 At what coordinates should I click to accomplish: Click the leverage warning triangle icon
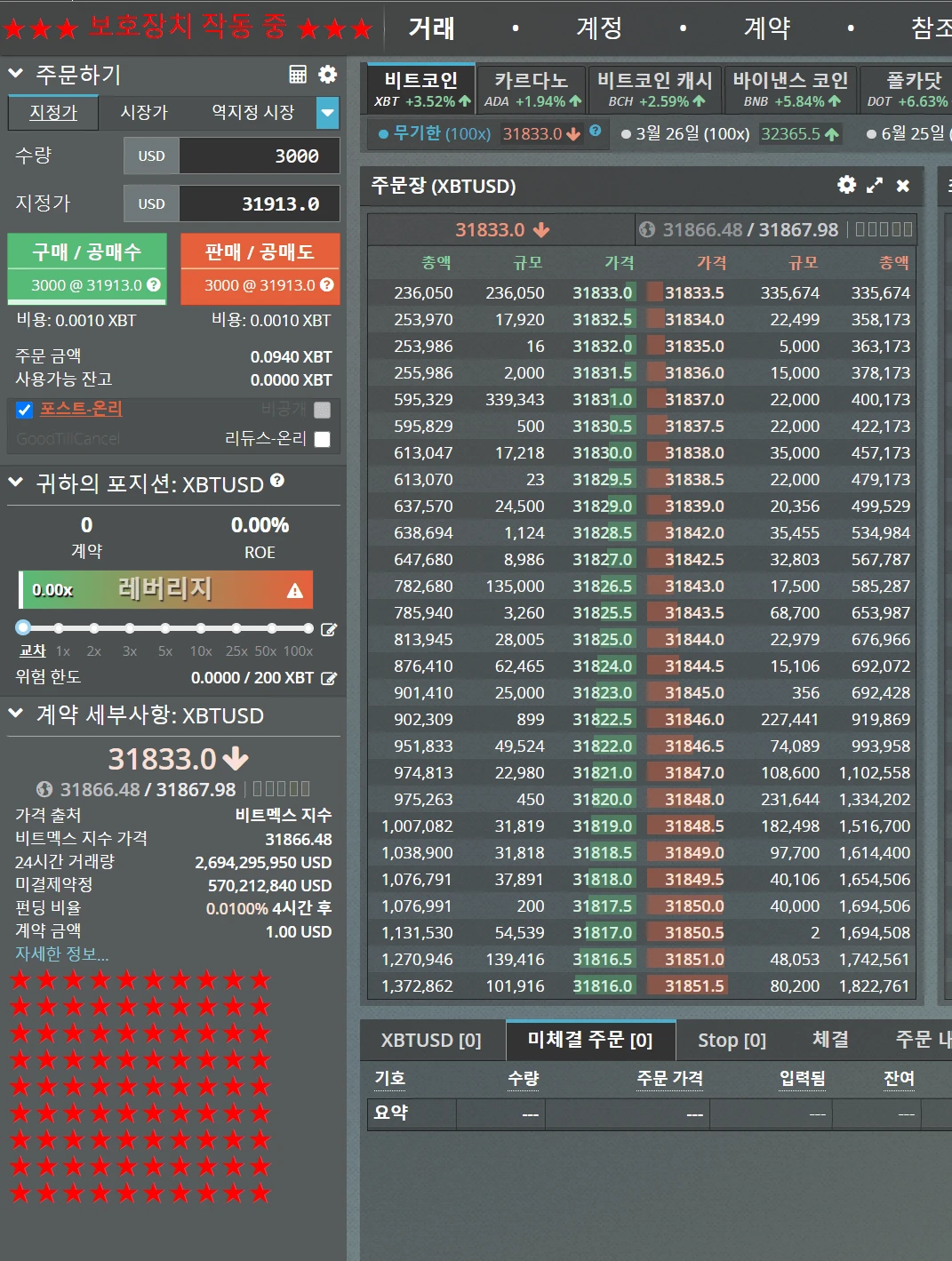tap(296, 589)
